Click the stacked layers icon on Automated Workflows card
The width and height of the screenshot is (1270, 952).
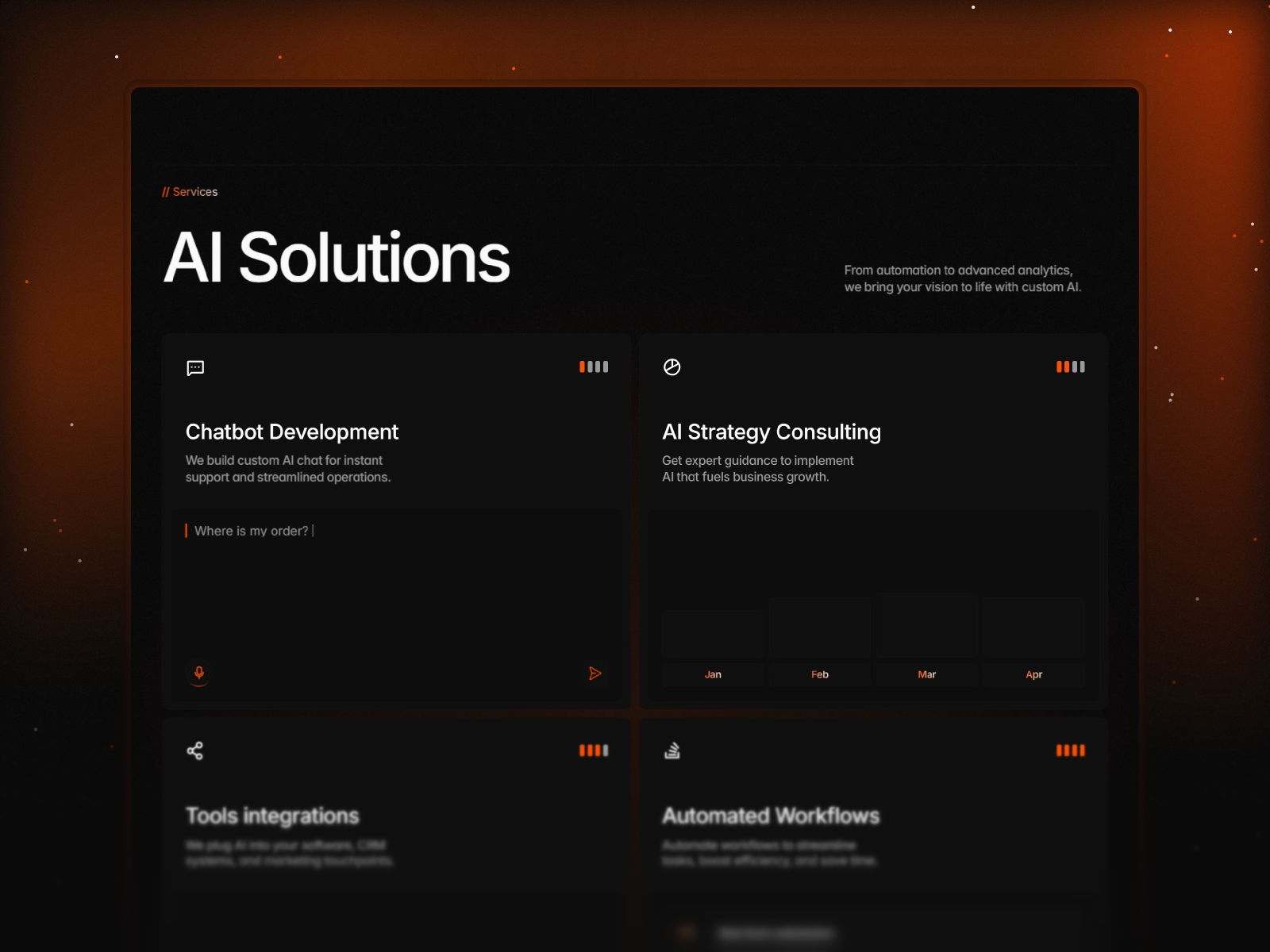pos(672,750)
